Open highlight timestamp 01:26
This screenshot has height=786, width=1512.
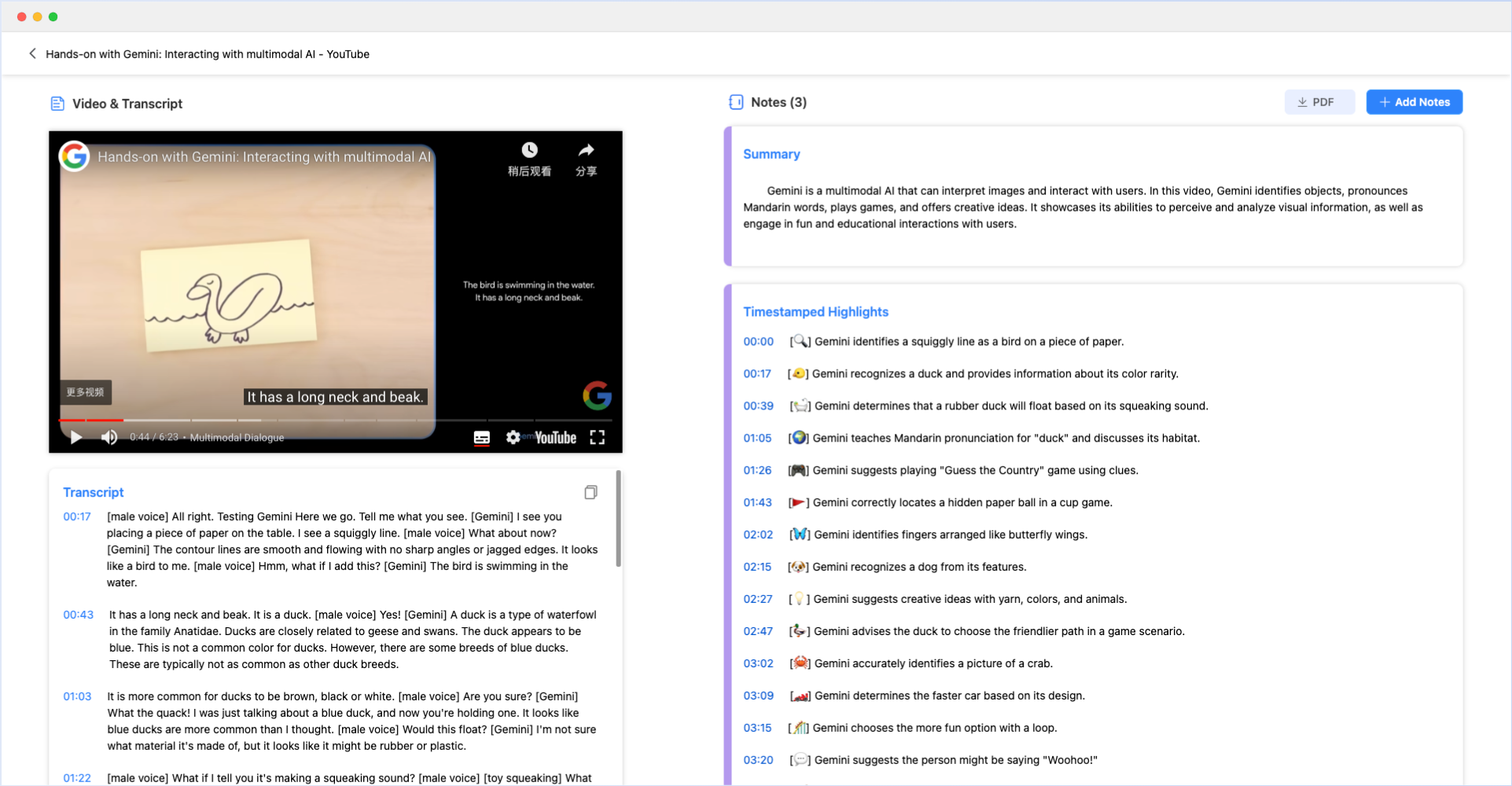[758, 470]
